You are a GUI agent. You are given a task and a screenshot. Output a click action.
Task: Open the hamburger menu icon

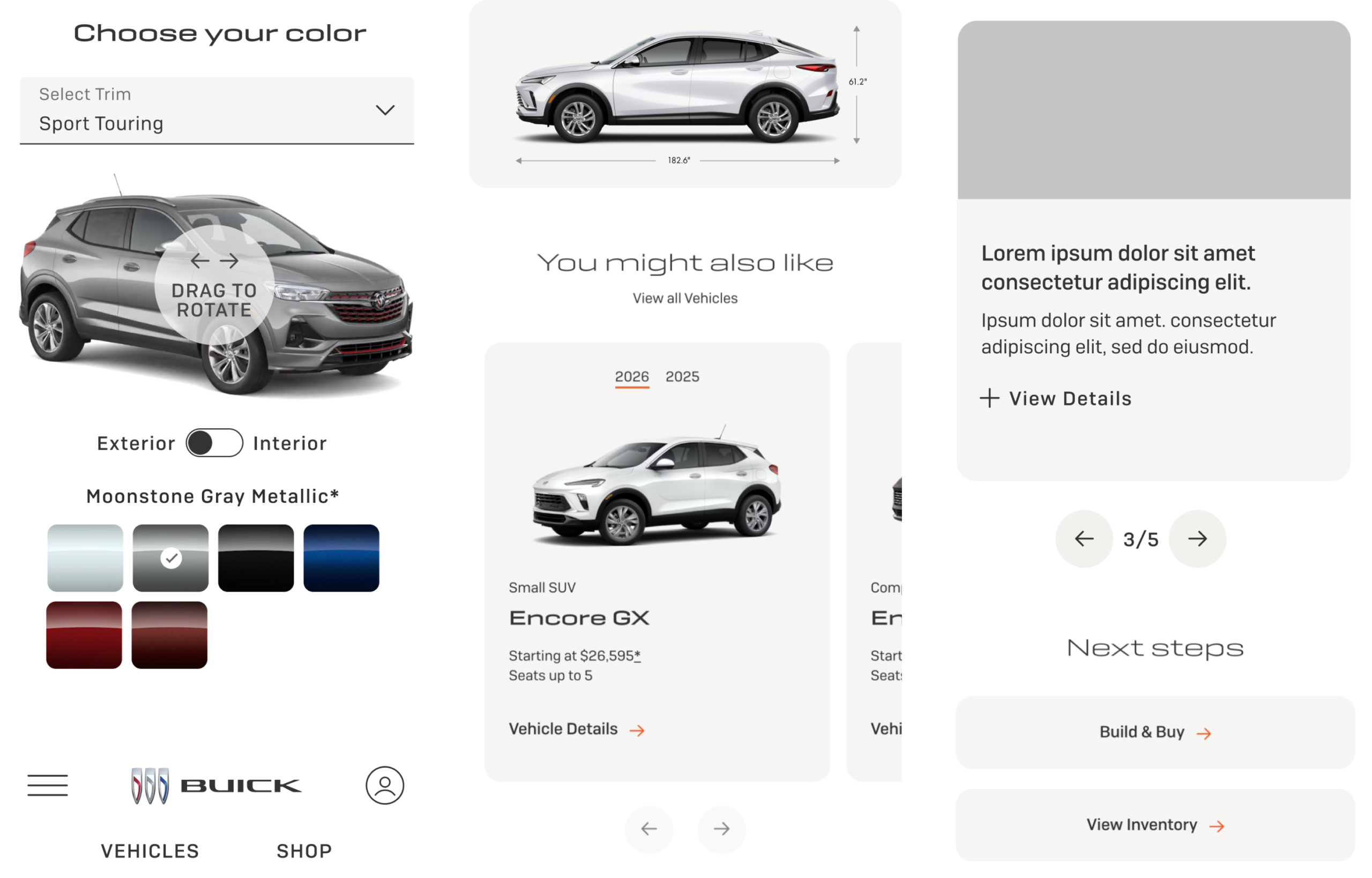coord(47,785)
